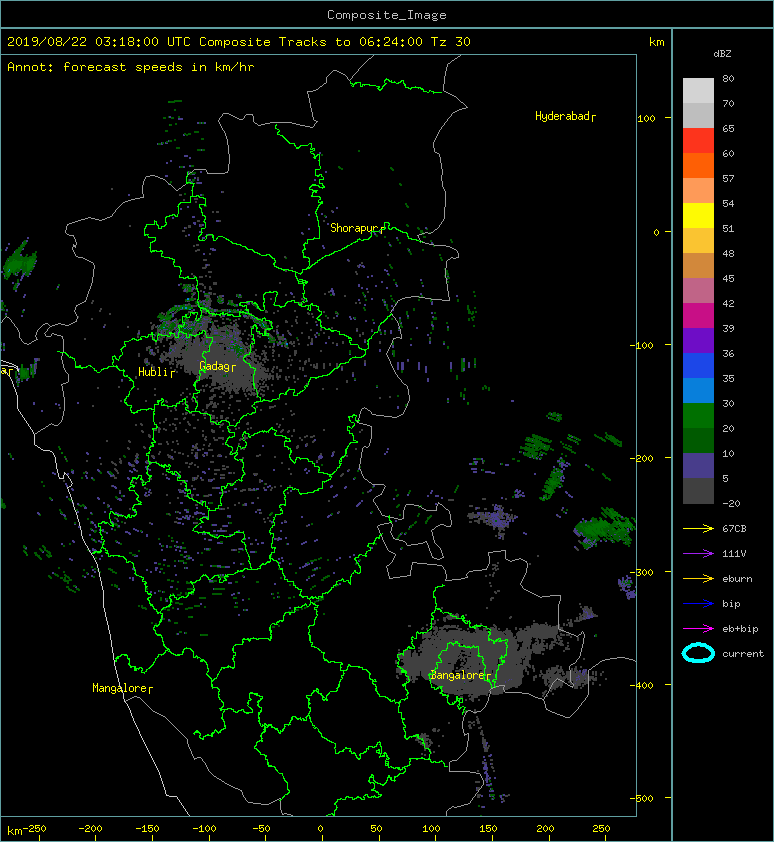Select the mauve pink swatch below 45 dBZ
Screen dimensions: 774x842
[698, 291]
